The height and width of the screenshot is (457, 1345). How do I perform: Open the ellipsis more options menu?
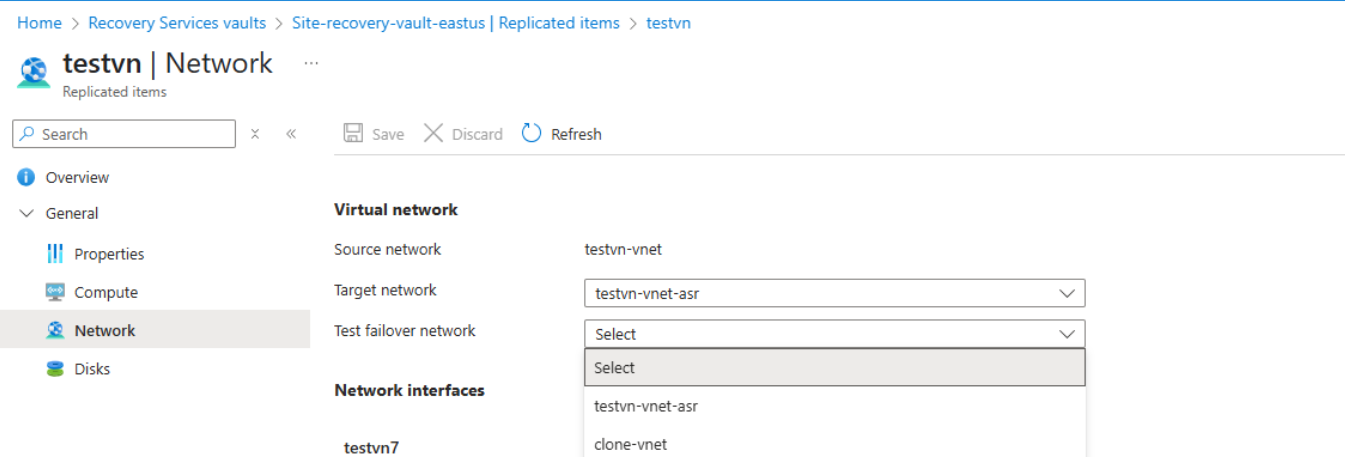[x=311, y=63]
